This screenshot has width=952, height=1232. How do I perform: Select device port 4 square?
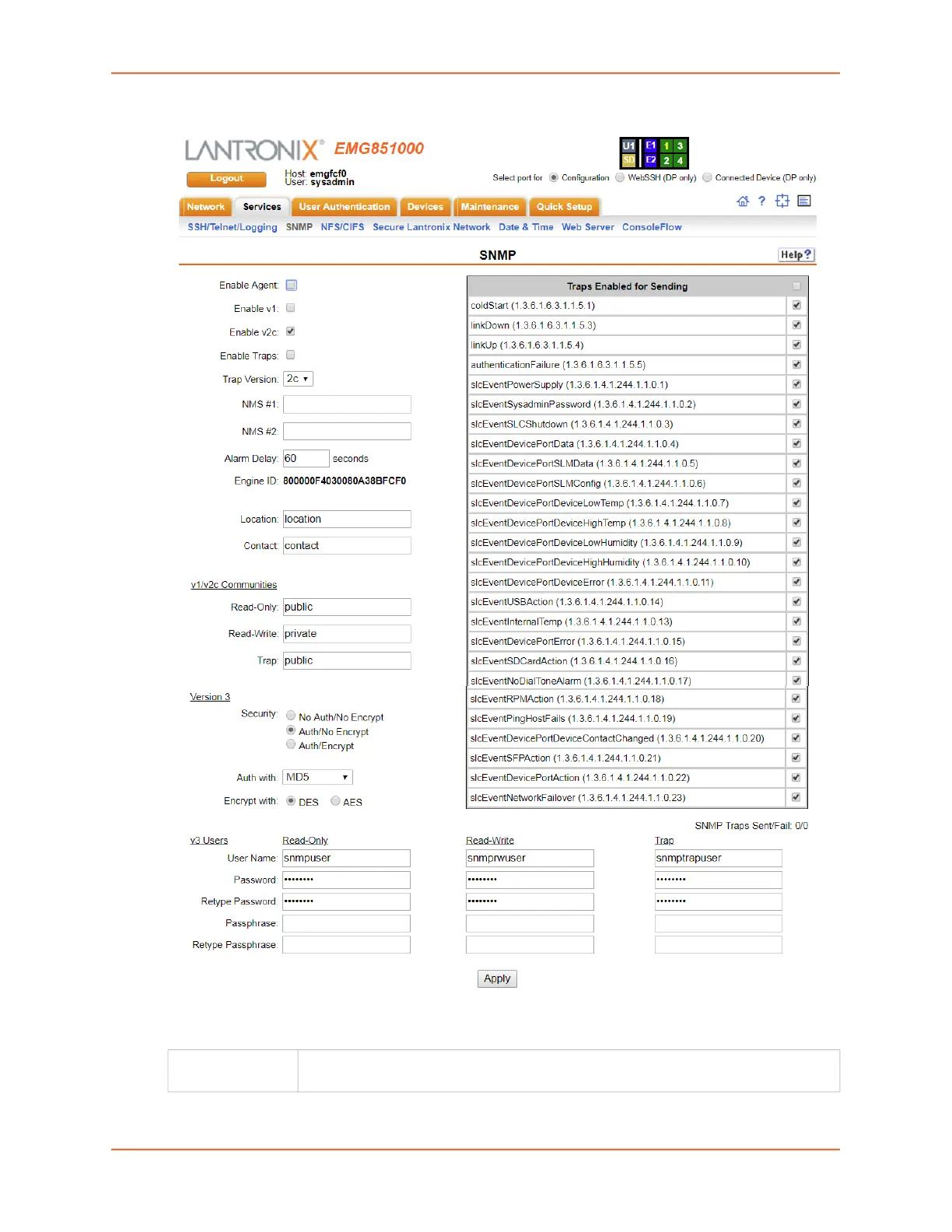680,160
